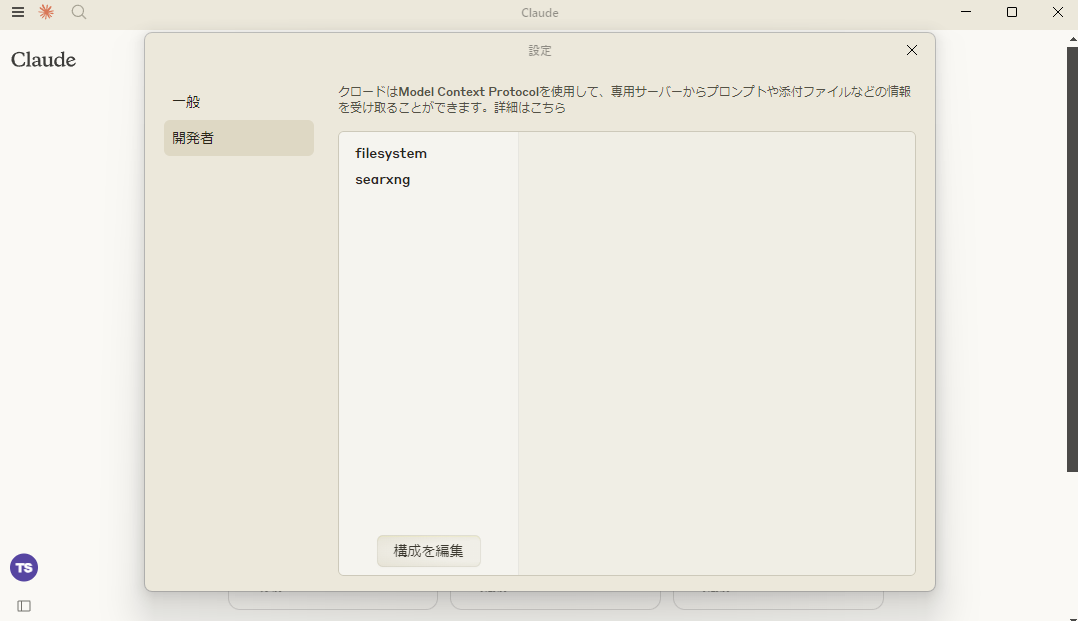Click the Claude wordmark heading
This screenshot has width=1078, height=621.
point(43,60)
